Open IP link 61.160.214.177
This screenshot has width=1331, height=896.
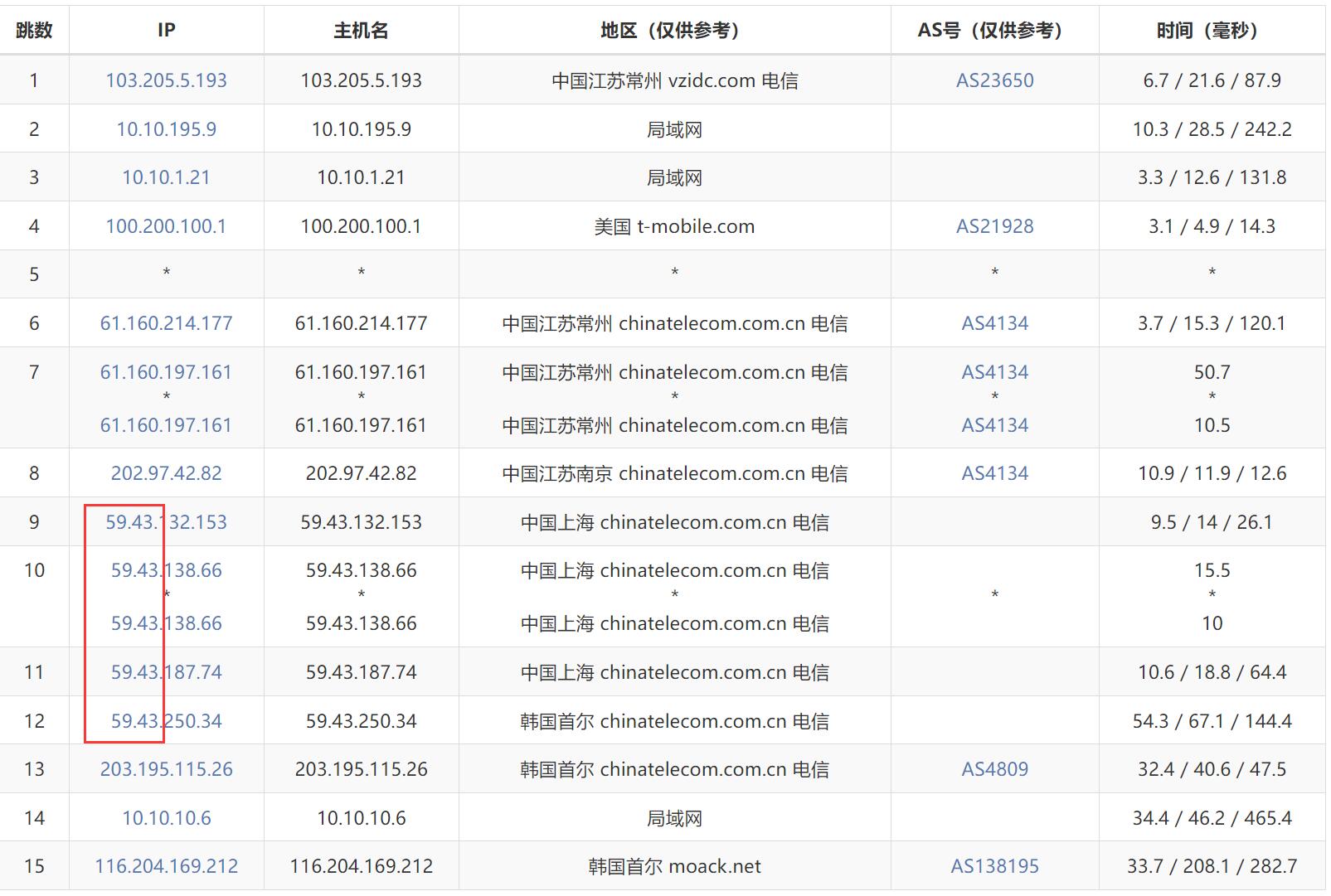point(166,323)
